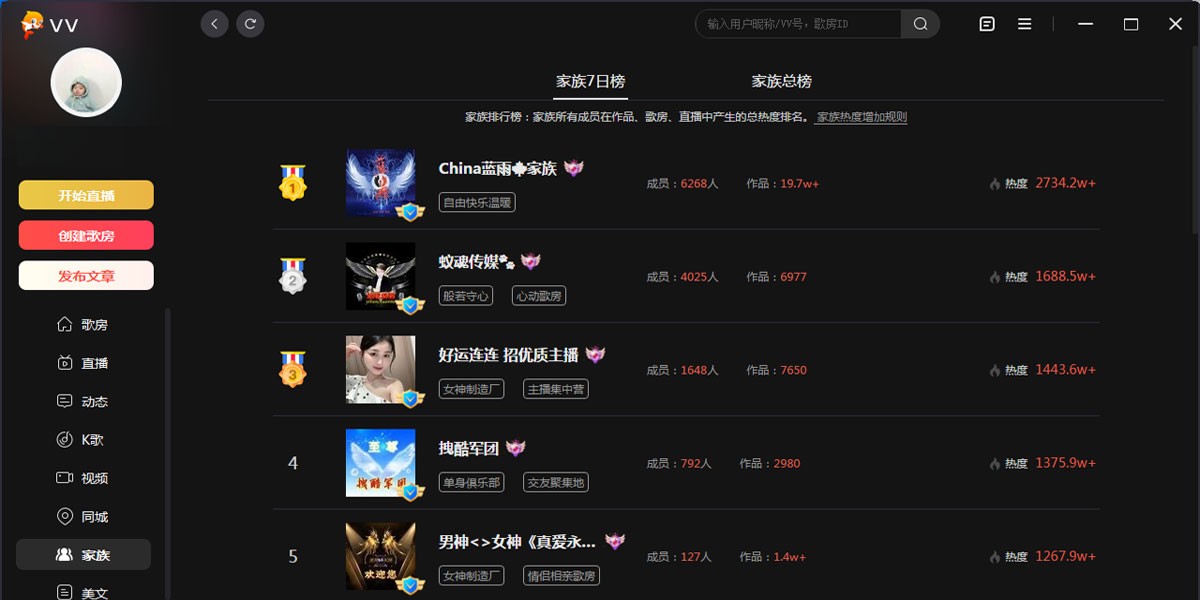The height and width of the screenshot is (600, 1200).
Task: Go back with the left arrow button
Action: [x=215, y=24]
